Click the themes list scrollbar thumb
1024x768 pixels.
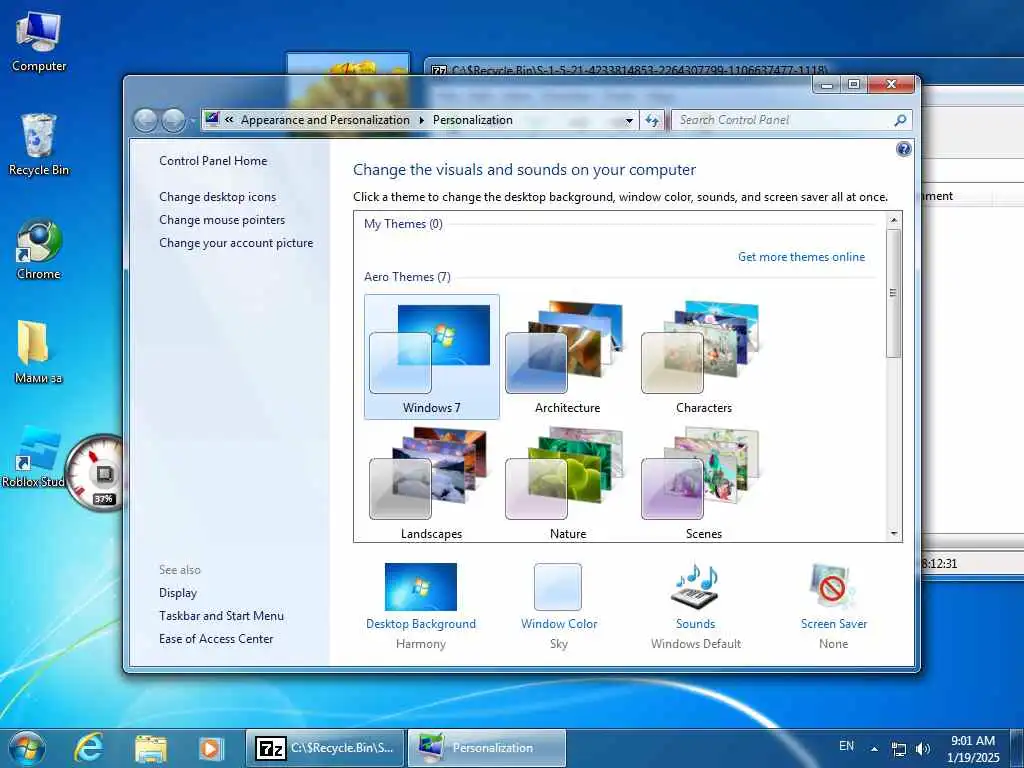[x=893, y=293]
